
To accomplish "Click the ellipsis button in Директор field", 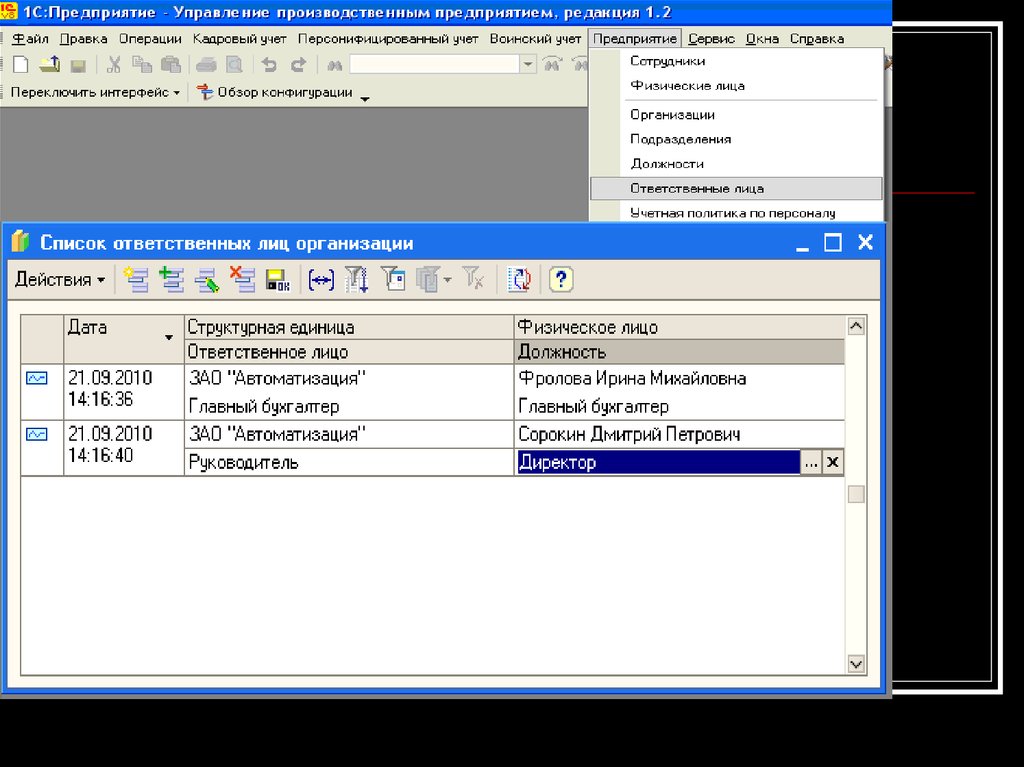I will [x=811, y=462].
